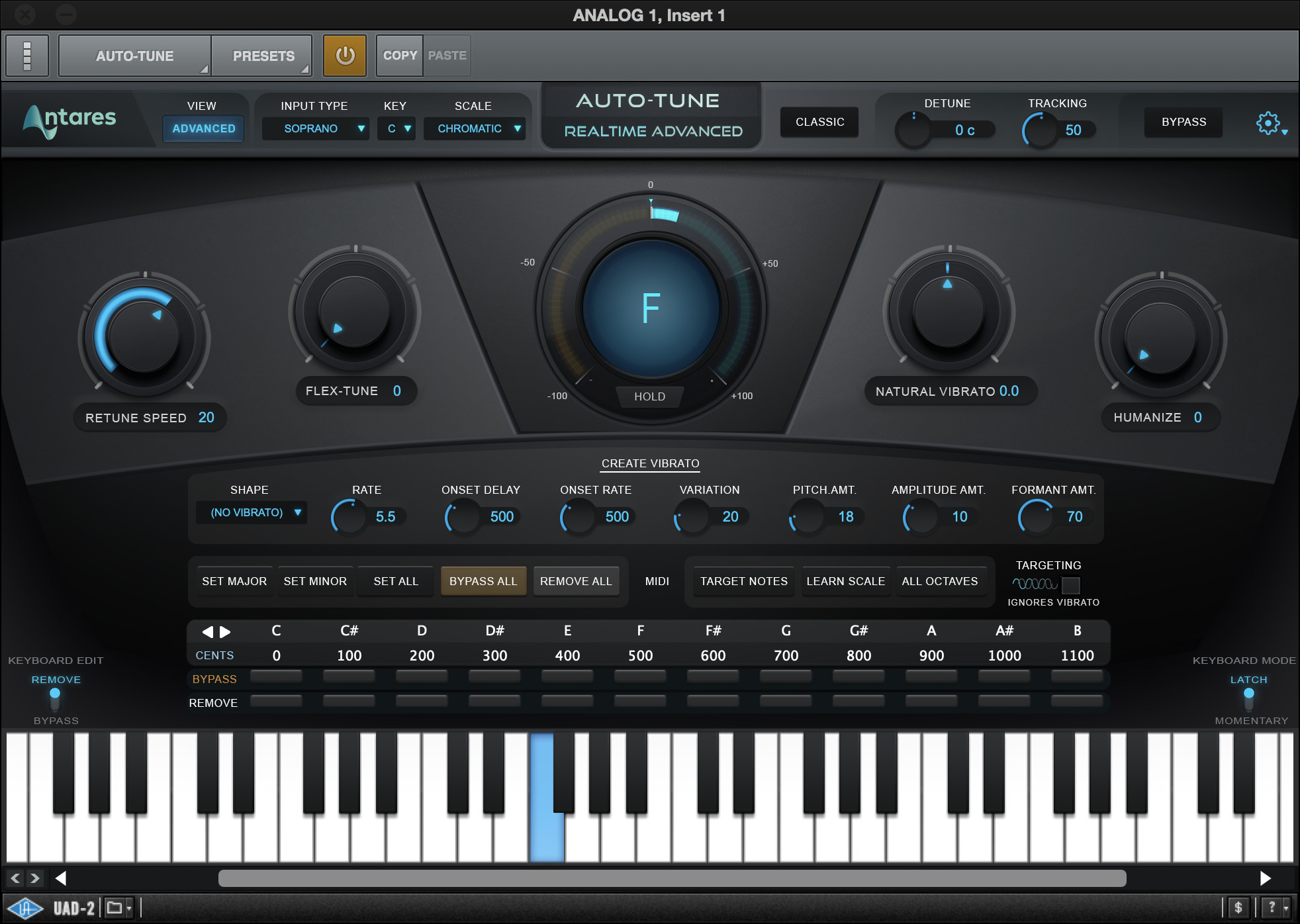
Task: Click SET MINOR button
Action: 315,581
